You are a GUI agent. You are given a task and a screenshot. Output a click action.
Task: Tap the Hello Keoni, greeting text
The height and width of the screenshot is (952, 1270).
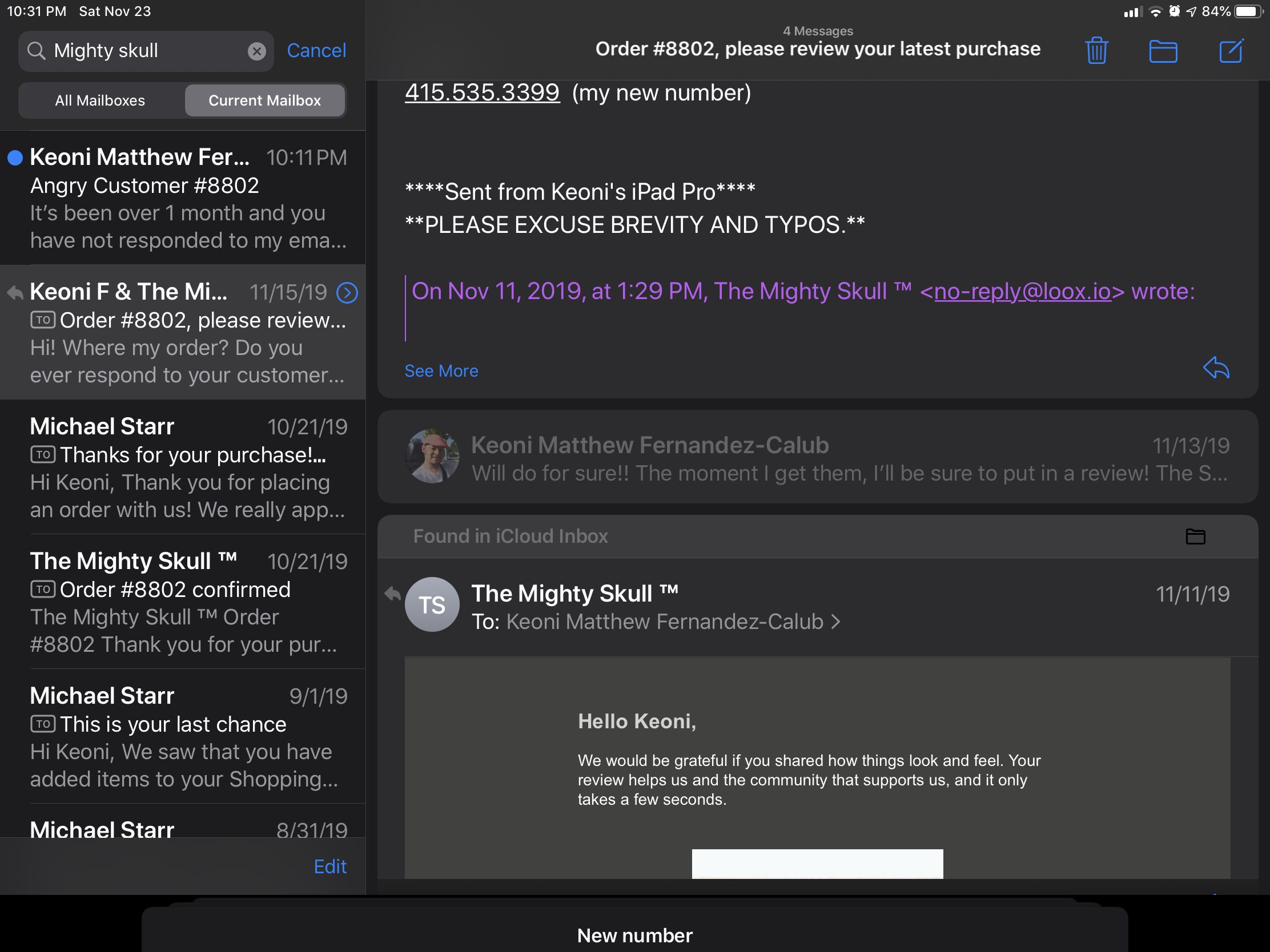click(637, 721)
